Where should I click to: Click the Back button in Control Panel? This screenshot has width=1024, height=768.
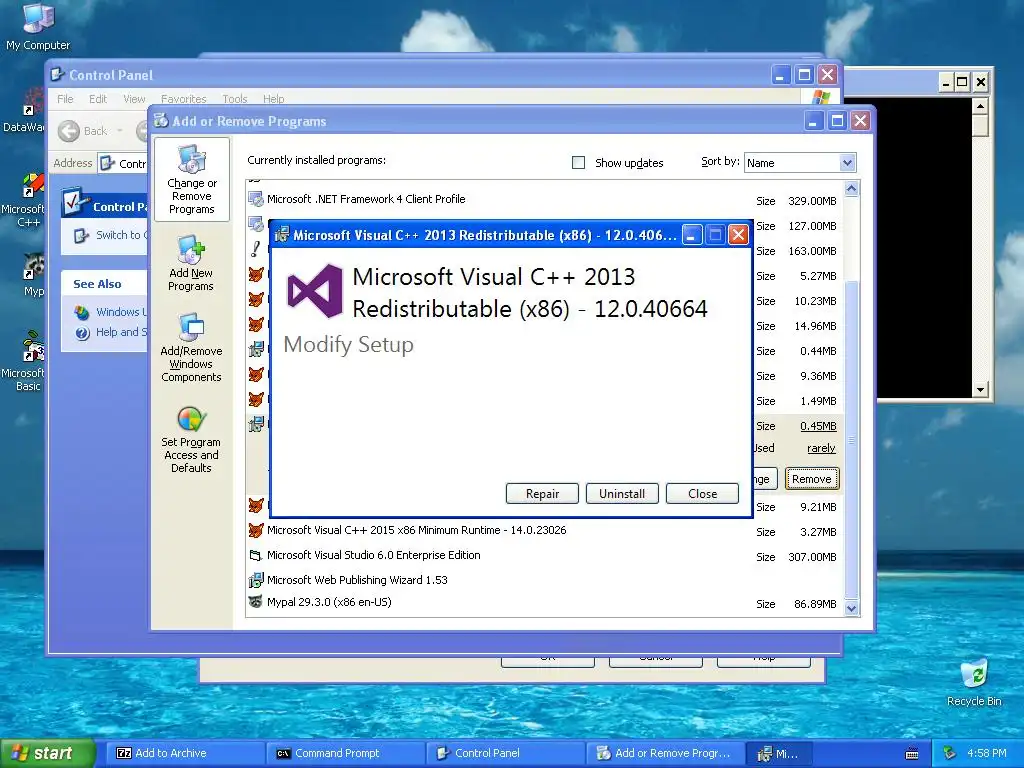point(83,131)
